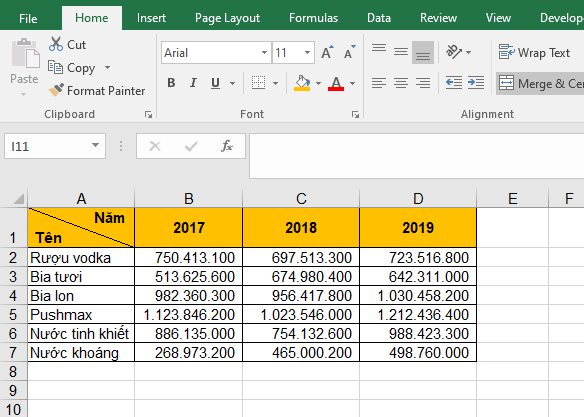The height and width of the screenshot is (417, 584).
Task: Toggle Italic formatting
Action: click(x=193, y=83)
